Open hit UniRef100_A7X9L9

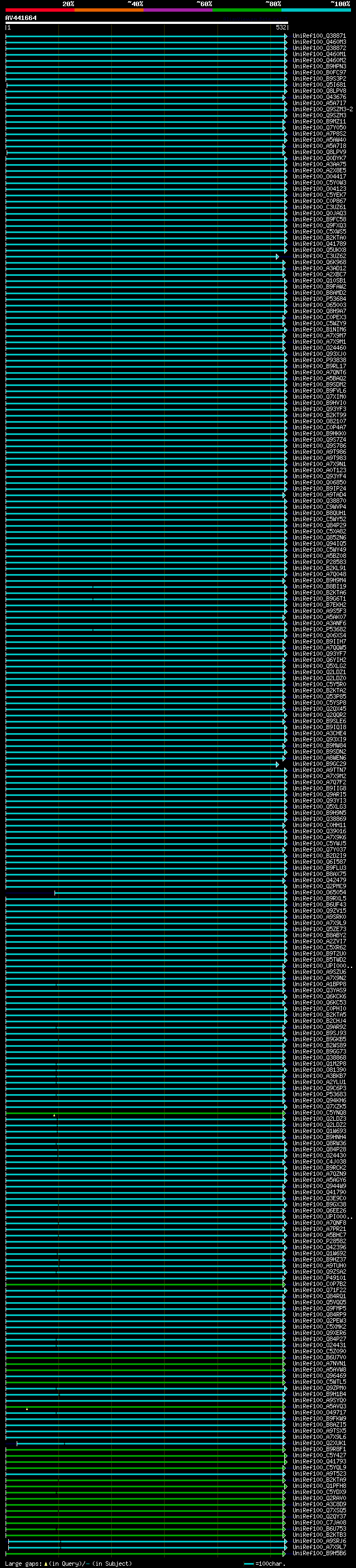click(x=319, y=923)
